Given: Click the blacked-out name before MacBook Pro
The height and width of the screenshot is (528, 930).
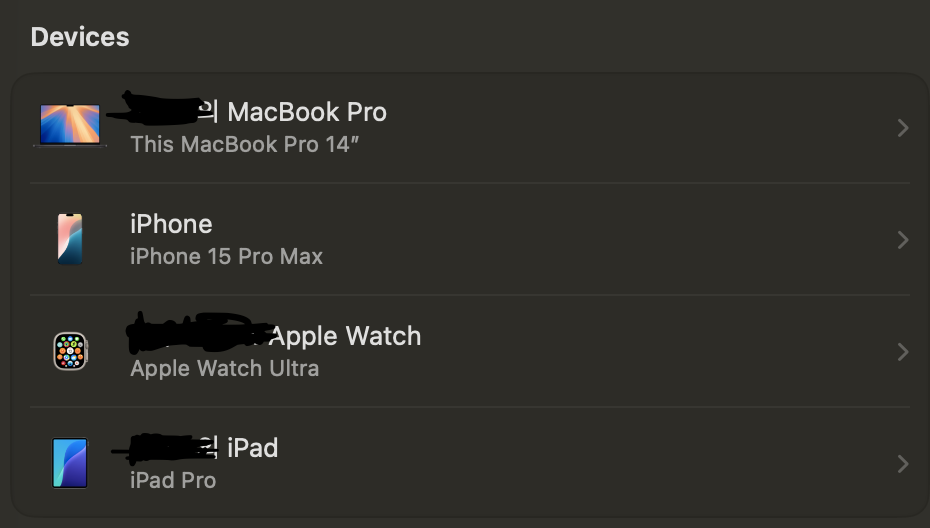Looking at the screenshot, I should coord(161,109).
